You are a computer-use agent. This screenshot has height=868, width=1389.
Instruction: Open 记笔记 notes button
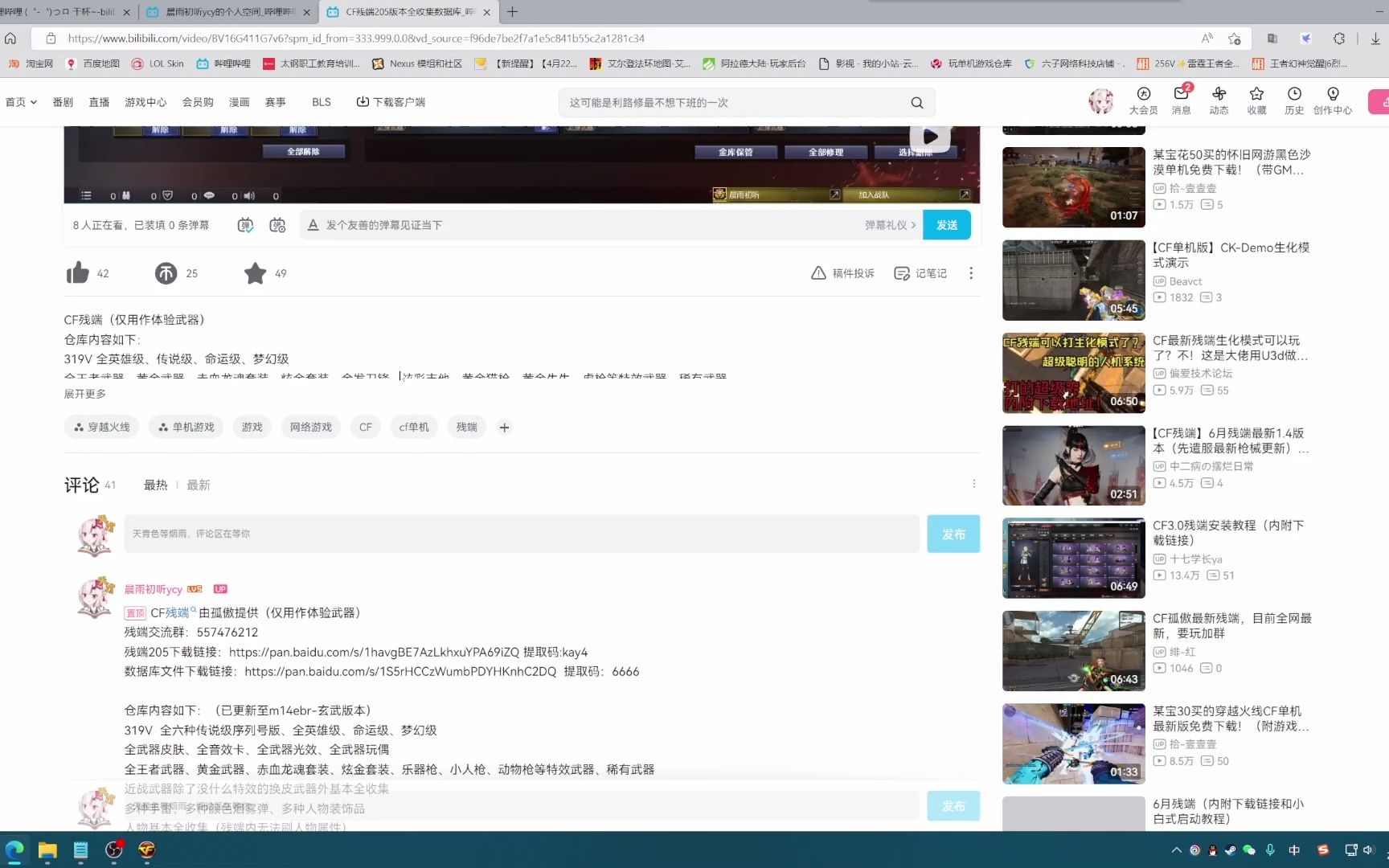click(921, 273)
